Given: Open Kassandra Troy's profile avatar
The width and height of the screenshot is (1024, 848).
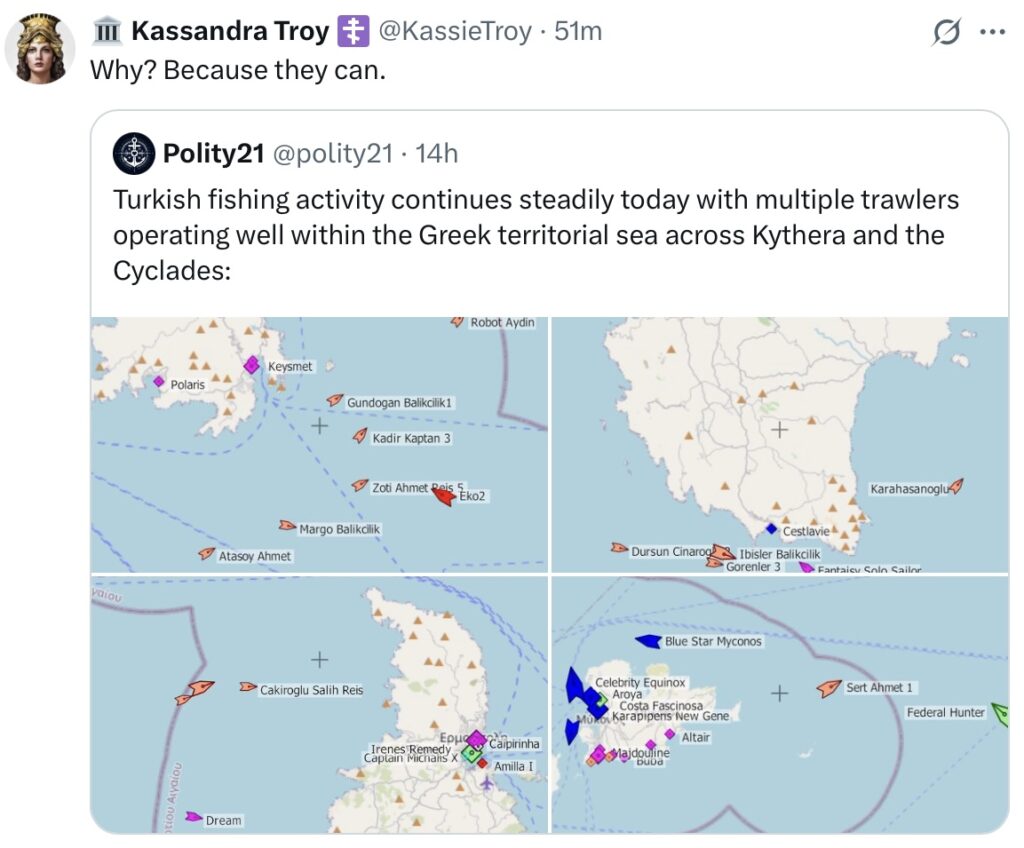Looking at the screenshot, I should (40, 49).
